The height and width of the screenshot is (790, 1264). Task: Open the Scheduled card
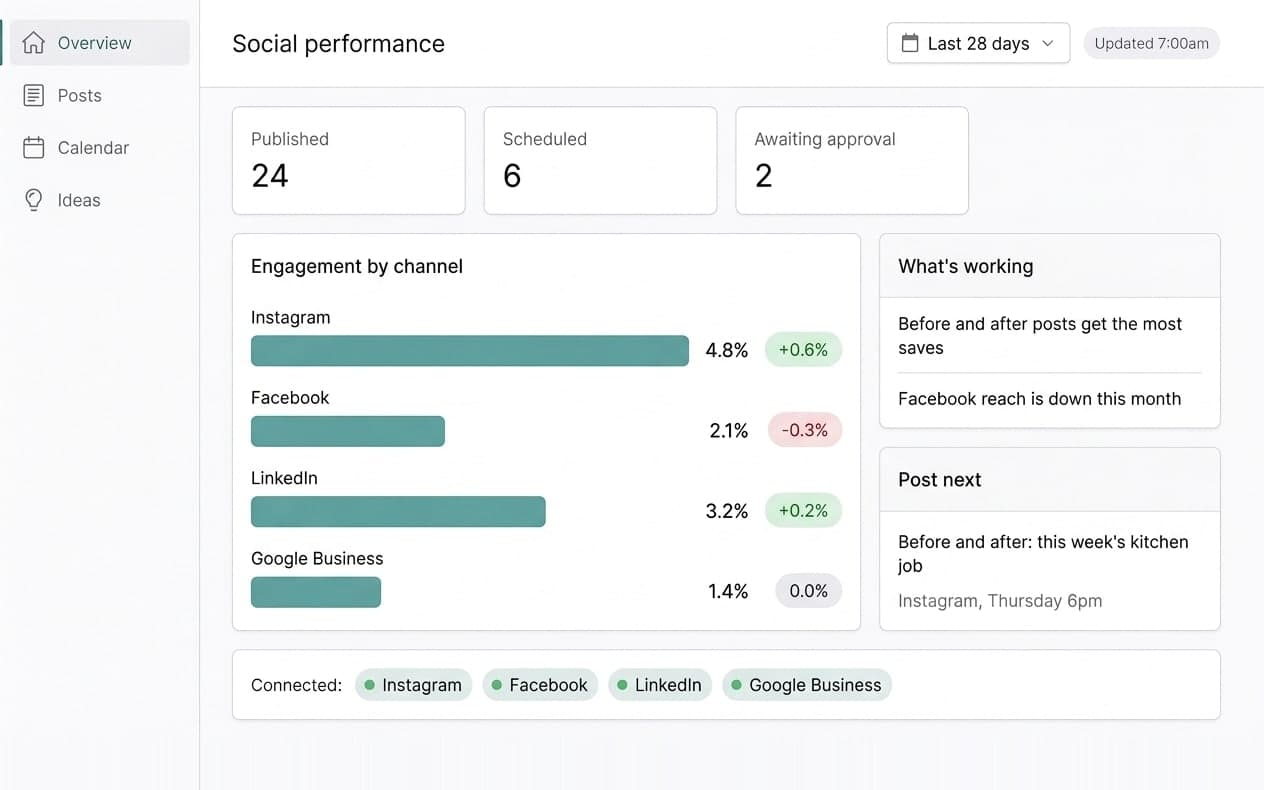600,160
